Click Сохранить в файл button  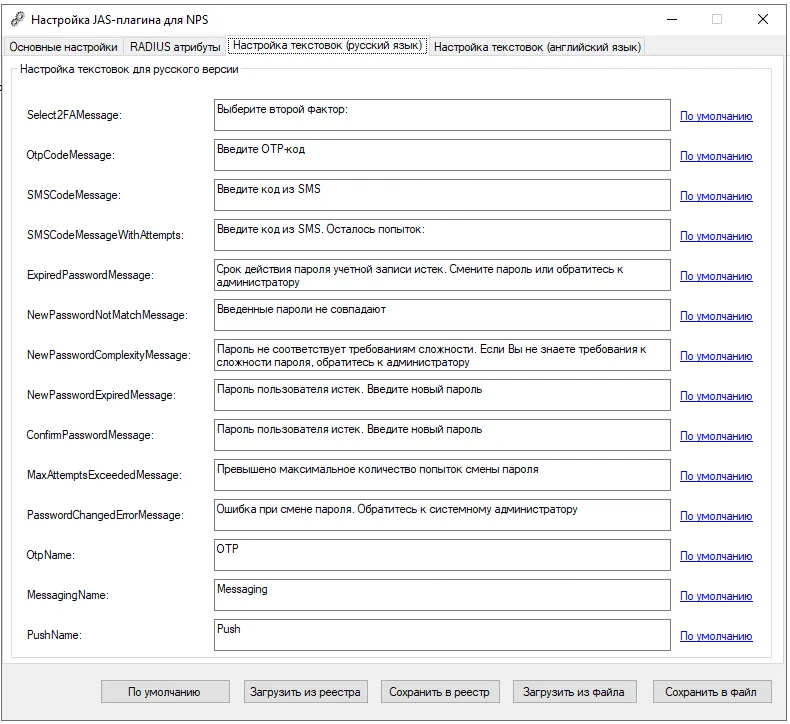pyautogui.click(x=711, y=692)
